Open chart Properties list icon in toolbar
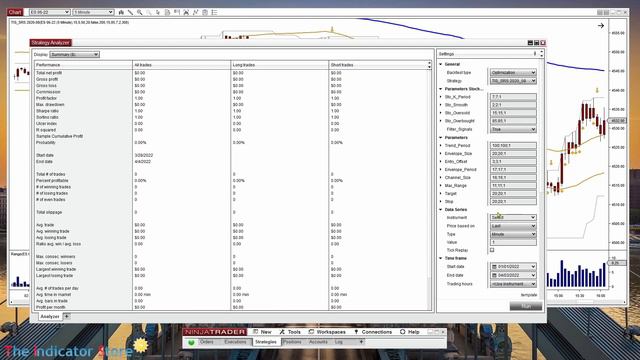Viewport: 640px width, 360px height. pos(214,12)
